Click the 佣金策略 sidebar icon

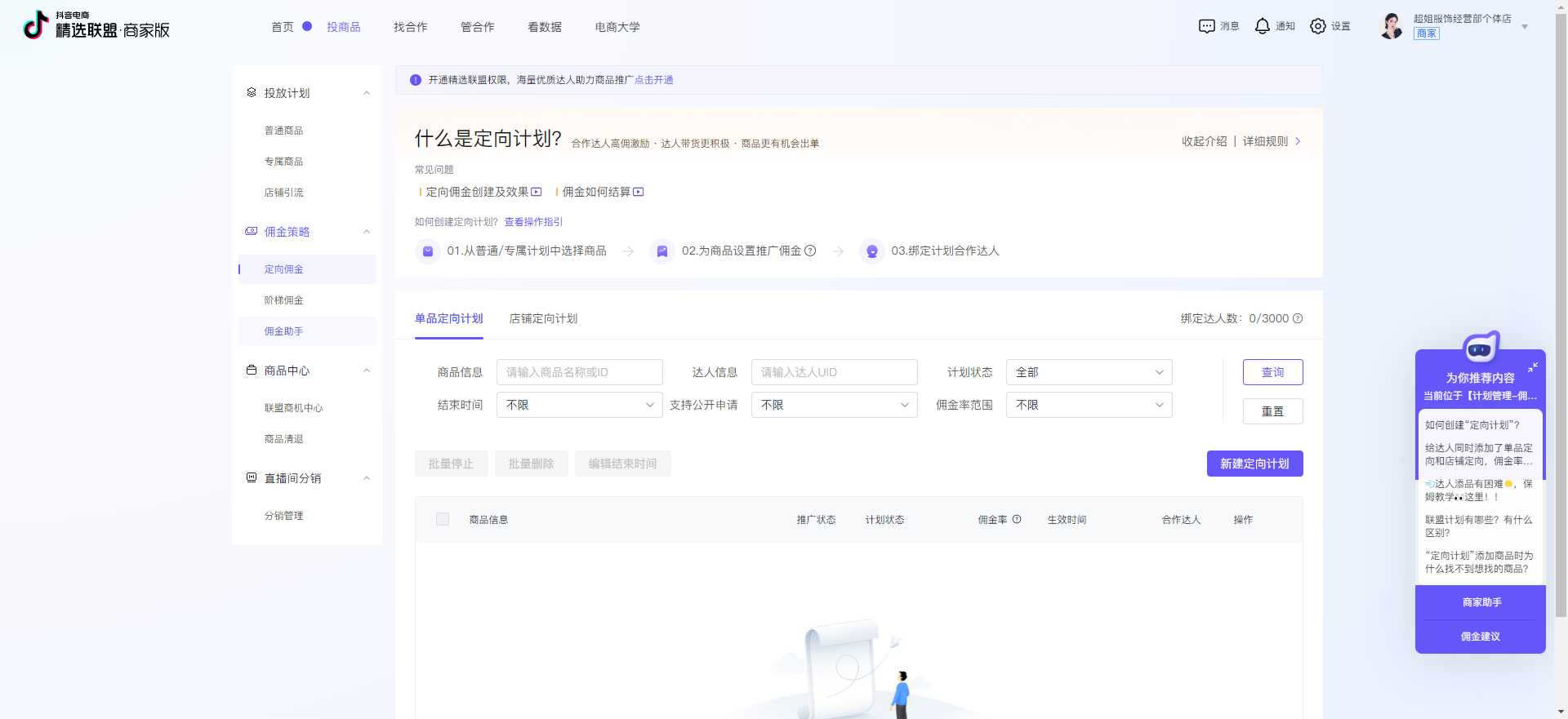click(252, 232)
